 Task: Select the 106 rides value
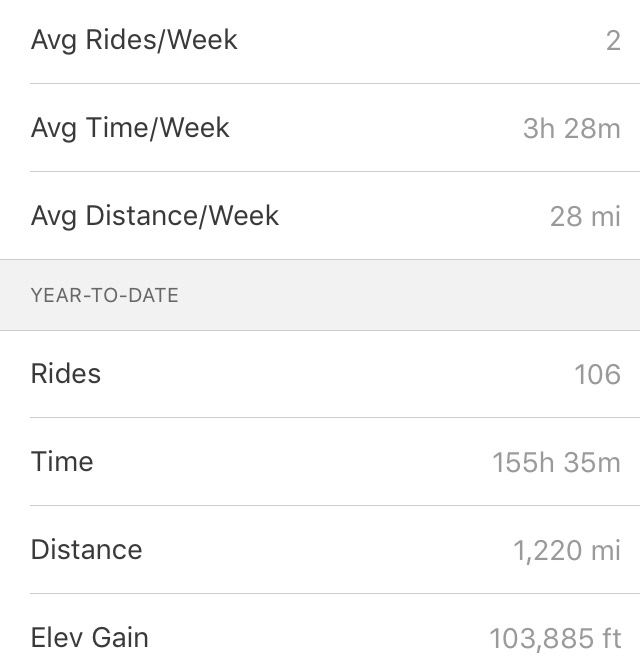tap(597, 375)
